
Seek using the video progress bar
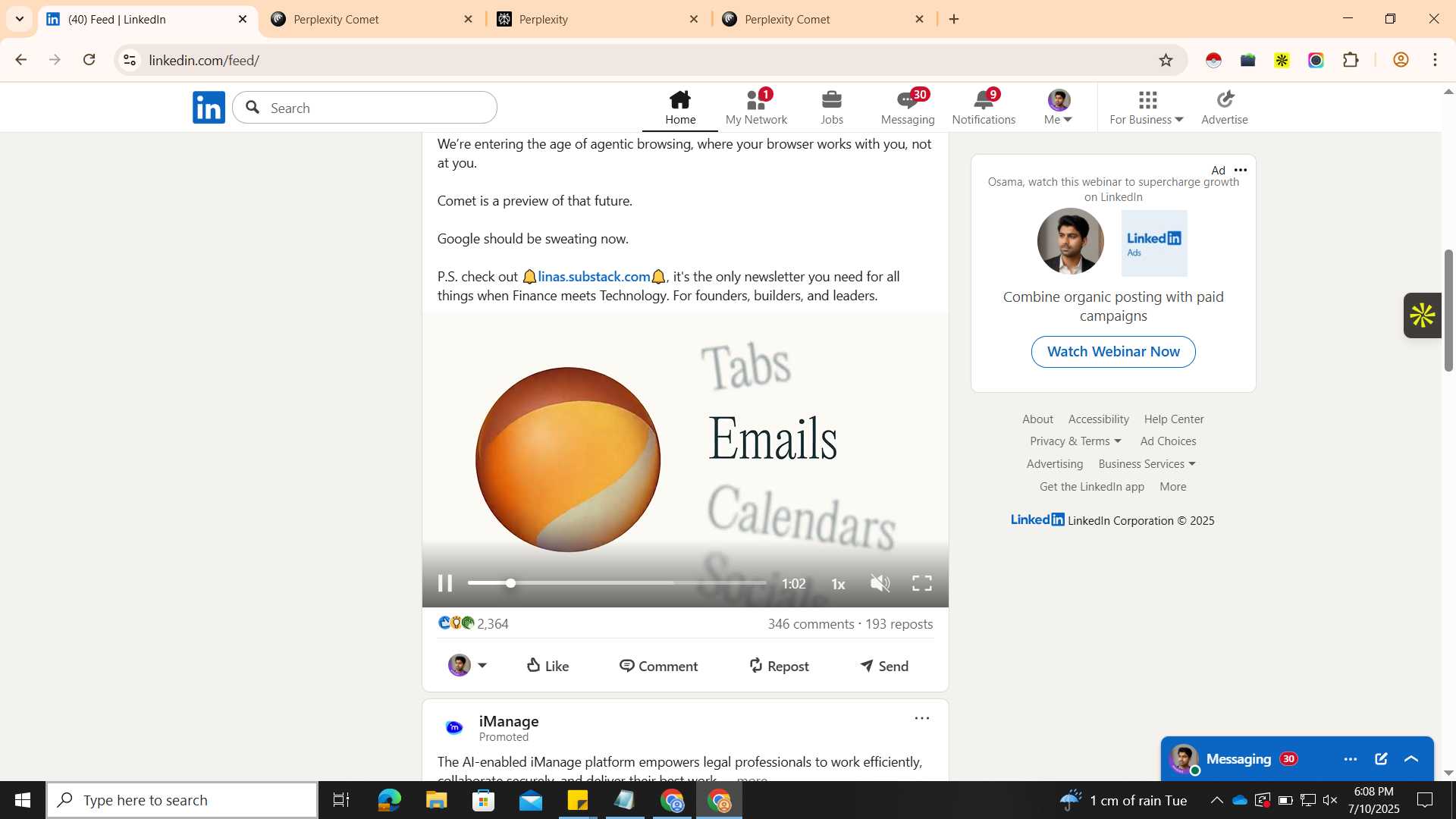pyautogui.click(x=617, y=583)
